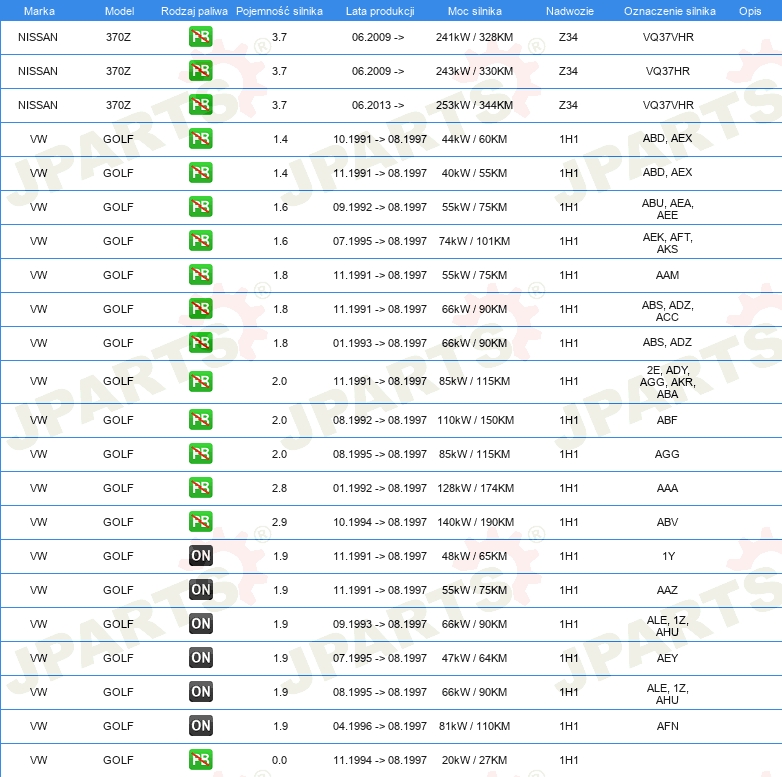
Task: Click engine code AAZ
Action: click(667, 590)
